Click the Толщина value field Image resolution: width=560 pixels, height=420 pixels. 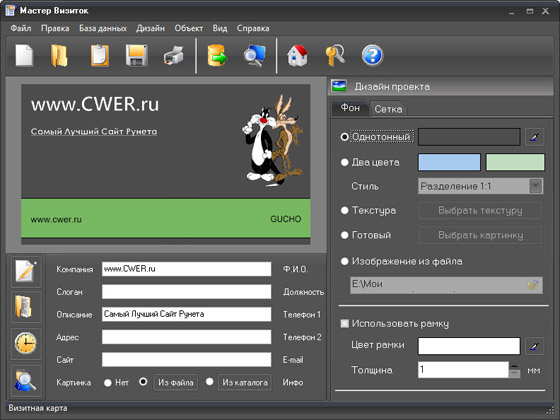pyautogui.click(x=463, y=370)
